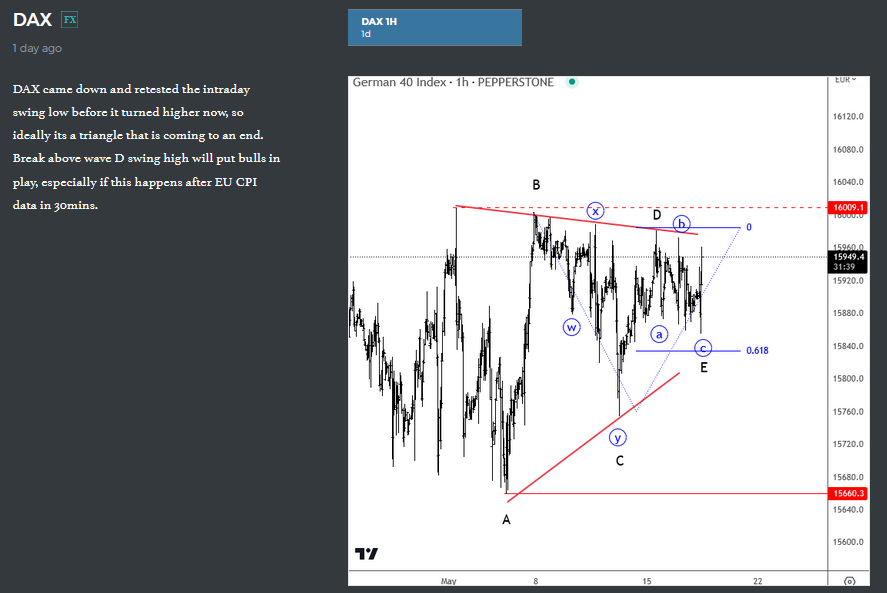
Task: Click the red 16009.1 price label
Action: [849, 207]
